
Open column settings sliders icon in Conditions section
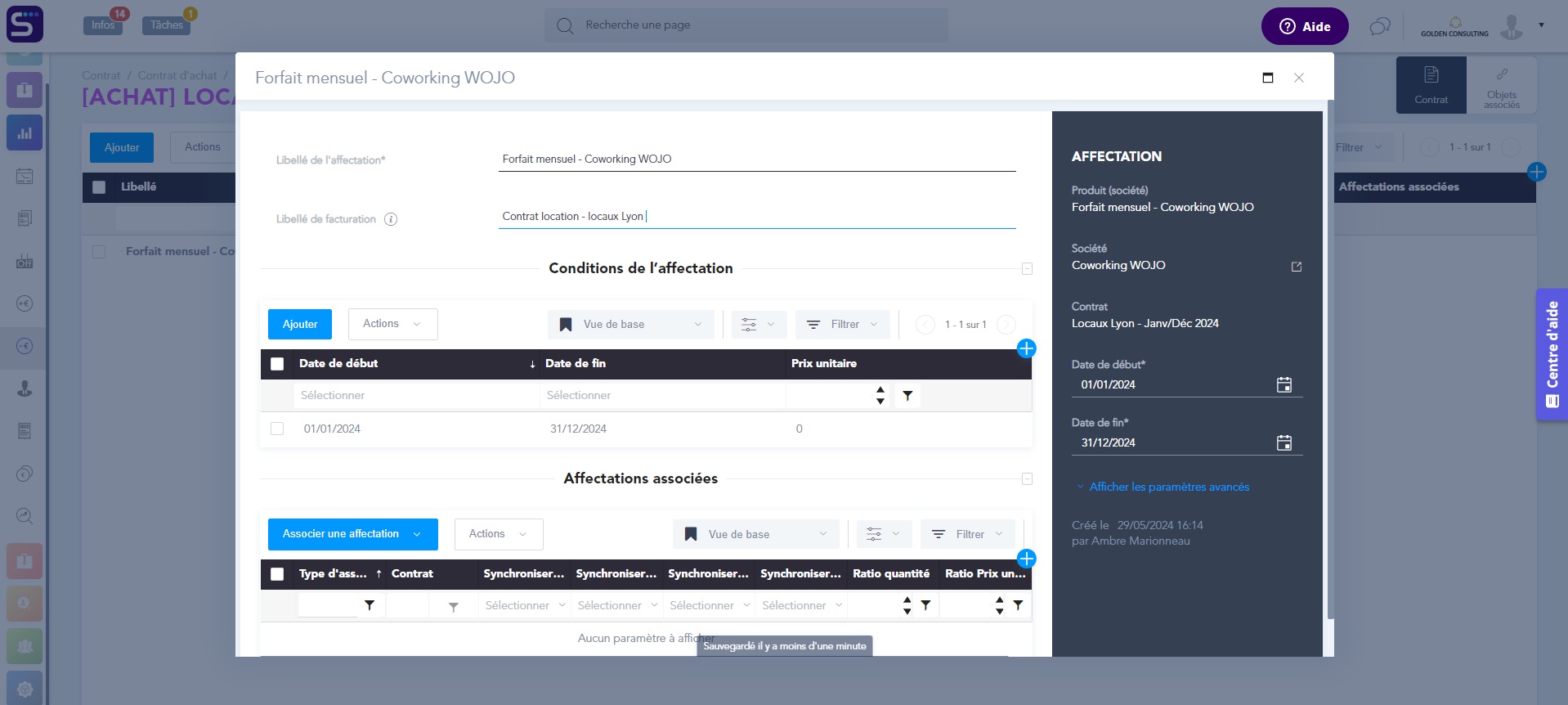[758, 325]
